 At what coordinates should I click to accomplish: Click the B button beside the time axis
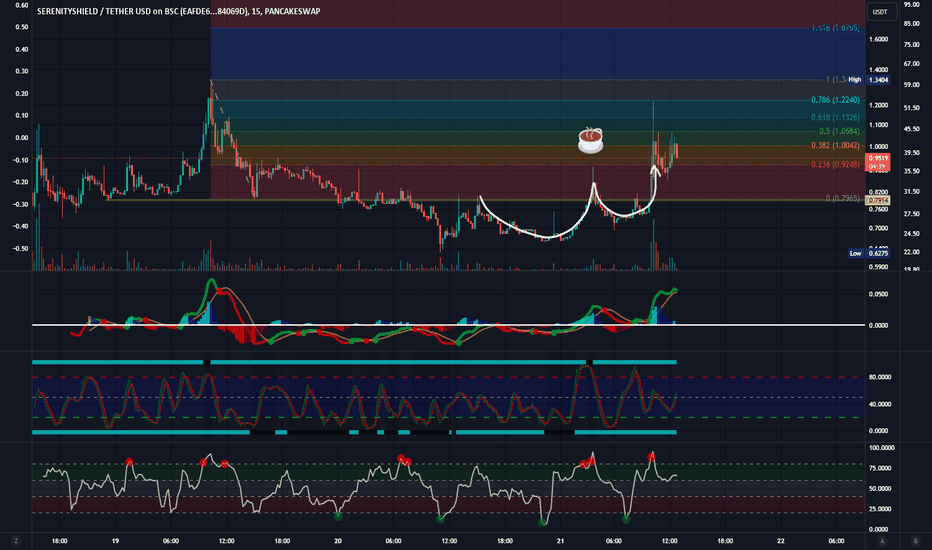pos(915,541)
